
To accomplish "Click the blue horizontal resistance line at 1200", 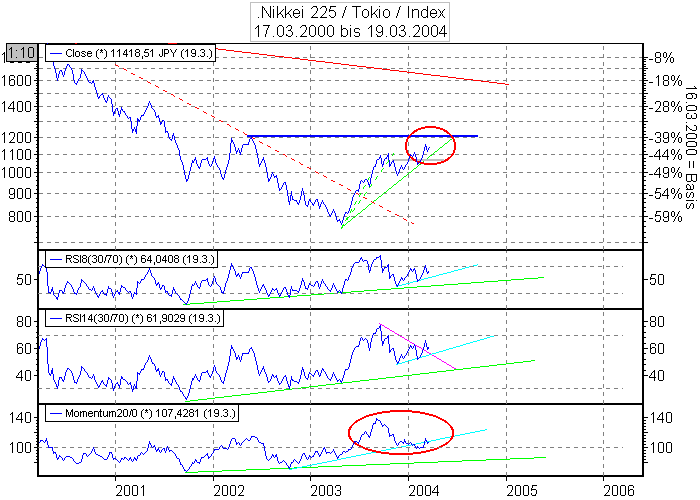I will (x=362, y=136).
